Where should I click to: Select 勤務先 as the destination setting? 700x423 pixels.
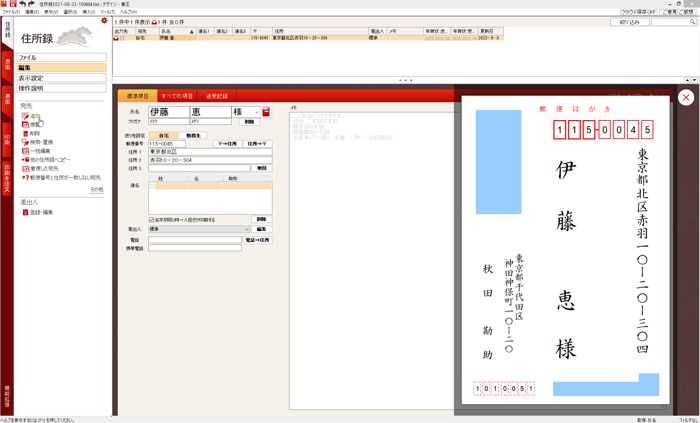click(x=193, y=135)
